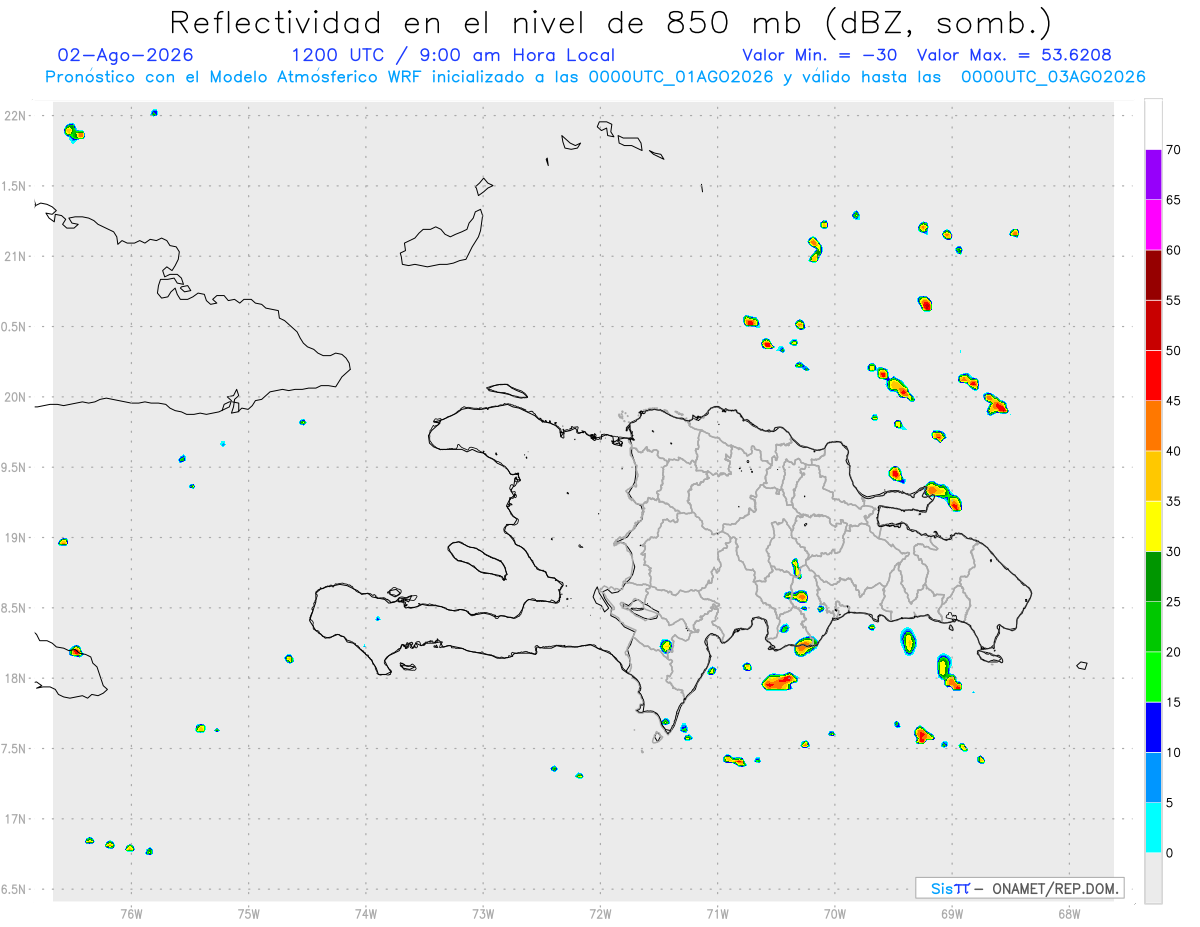
Task: Click the 'Valor Min. = -30' text
Action: (x=820, y=55)
